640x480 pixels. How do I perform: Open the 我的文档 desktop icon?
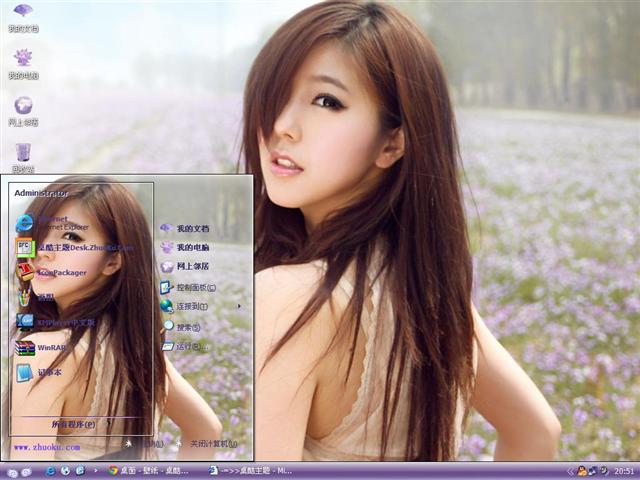(23, 18)
